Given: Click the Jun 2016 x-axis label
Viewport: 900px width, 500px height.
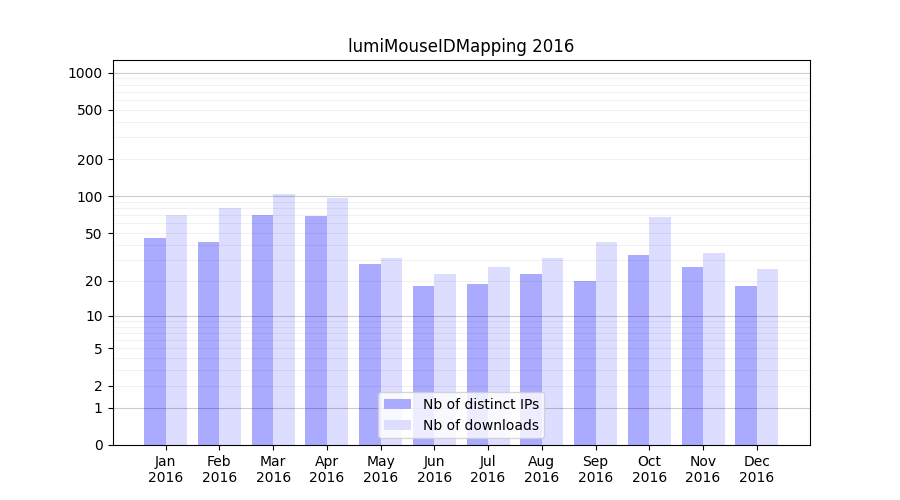Looking at the screenshot, I should click(434, 469).
